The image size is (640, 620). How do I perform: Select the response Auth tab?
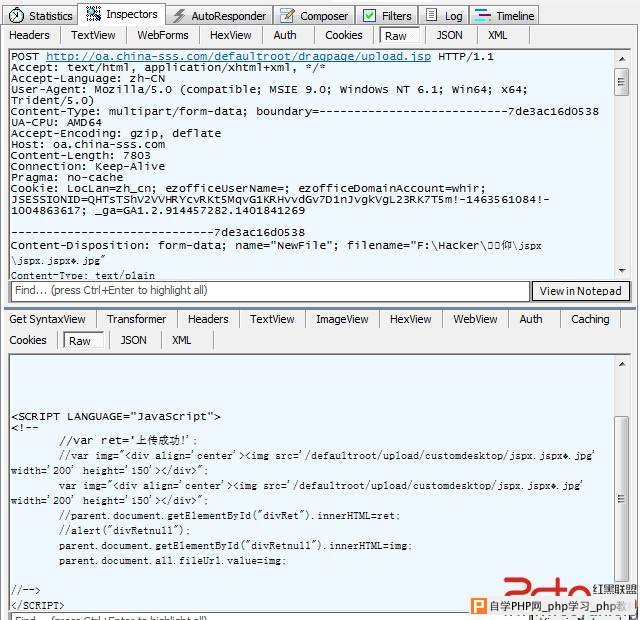point(531,319)
